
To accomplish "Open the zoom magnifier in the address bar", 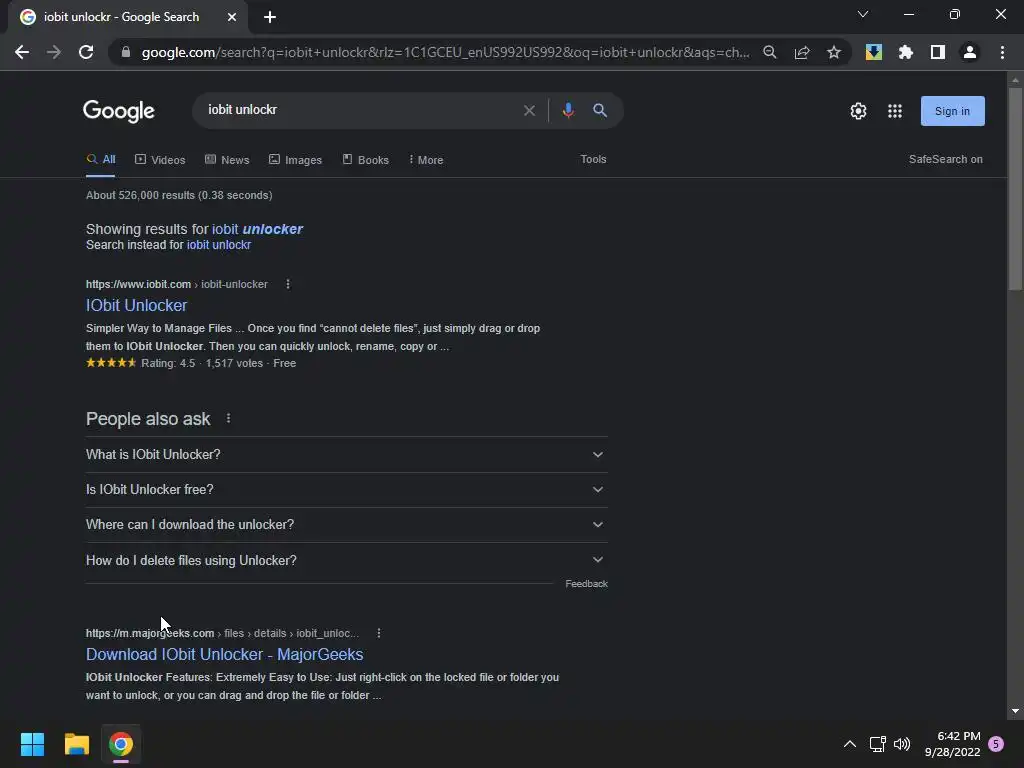I will tap(770, 52).
